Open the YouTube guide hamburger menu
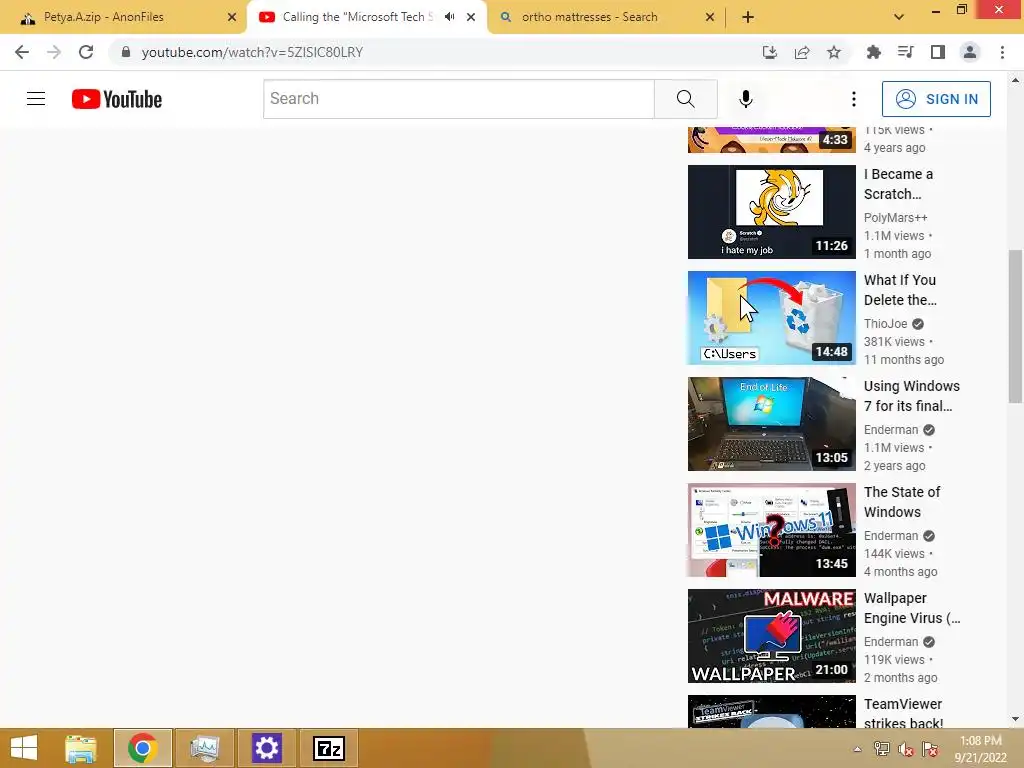This screenshot has width=1024, height=768. pos(36,99)
